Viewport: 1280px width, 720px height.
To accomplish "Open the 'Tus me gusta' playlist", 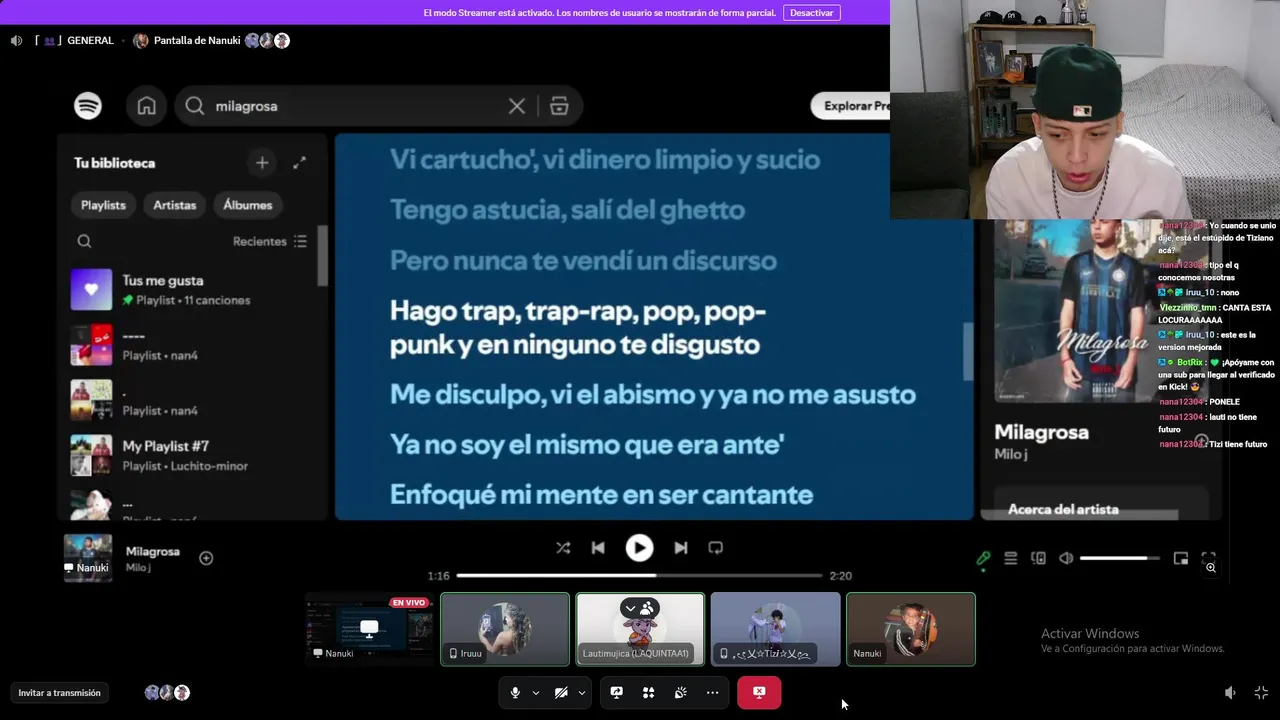I will (190, 290).
